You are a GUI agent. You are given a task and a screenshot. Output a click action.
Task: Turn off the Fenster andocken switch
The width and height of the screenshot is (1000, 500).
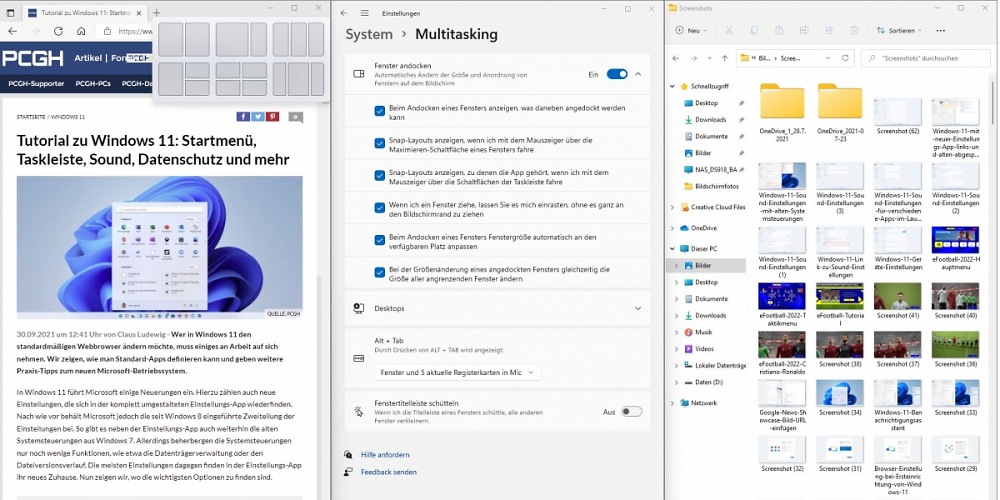617,74
